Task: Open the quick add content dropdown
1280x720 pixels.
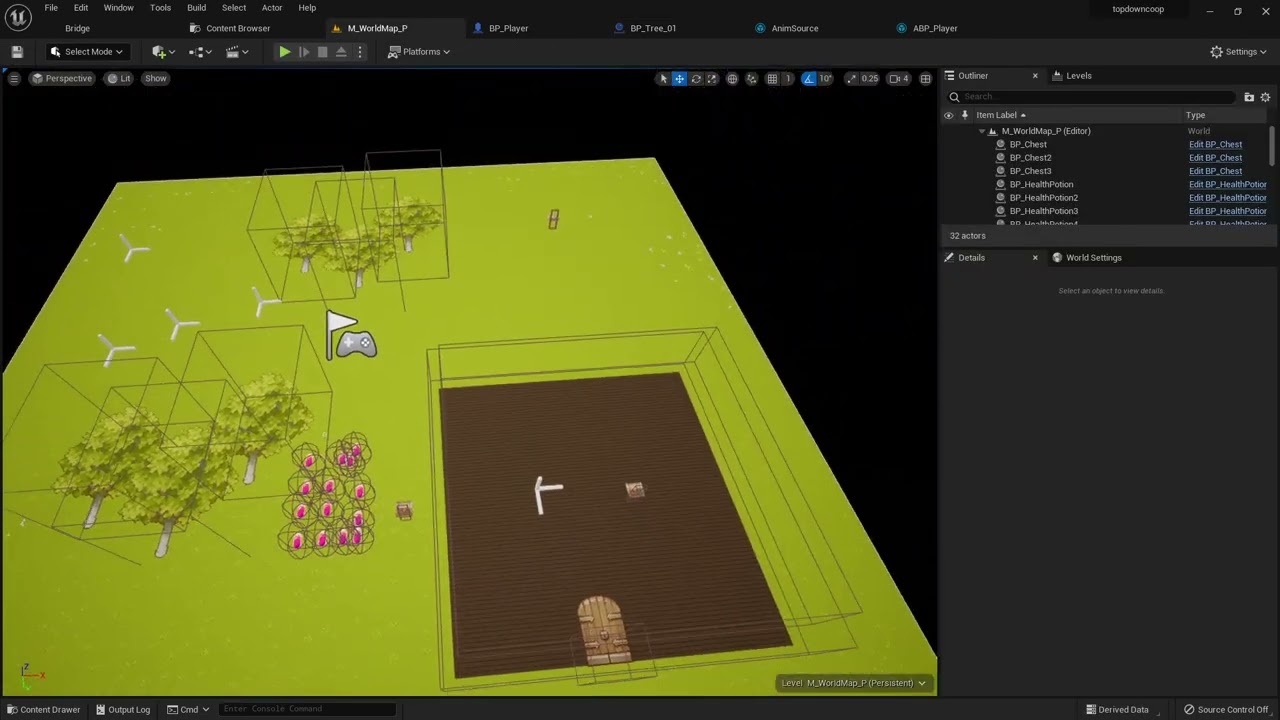Action: click(x=164, y=52)
